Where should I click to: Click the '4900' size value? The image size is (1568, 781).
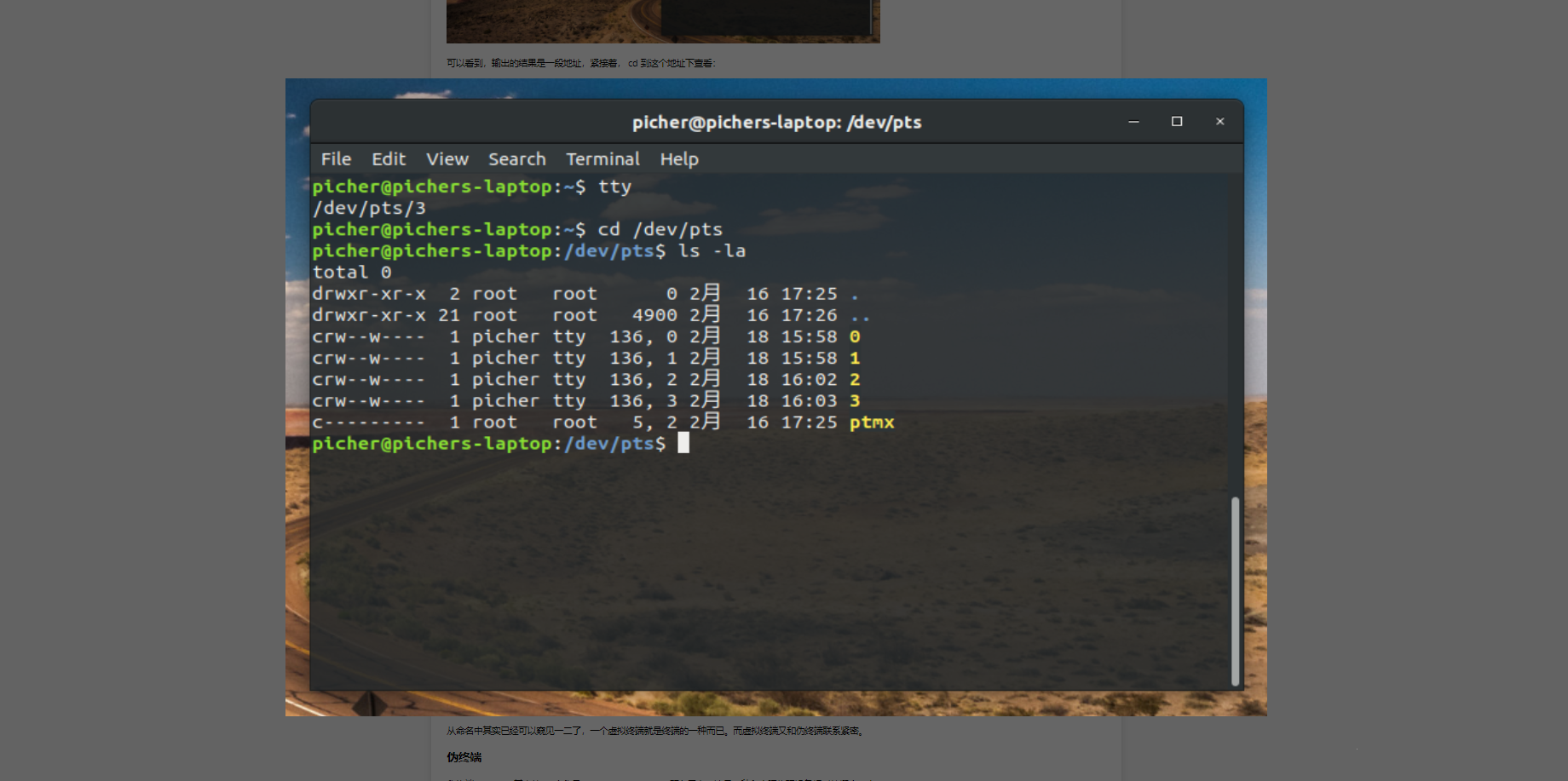[654, 315]
